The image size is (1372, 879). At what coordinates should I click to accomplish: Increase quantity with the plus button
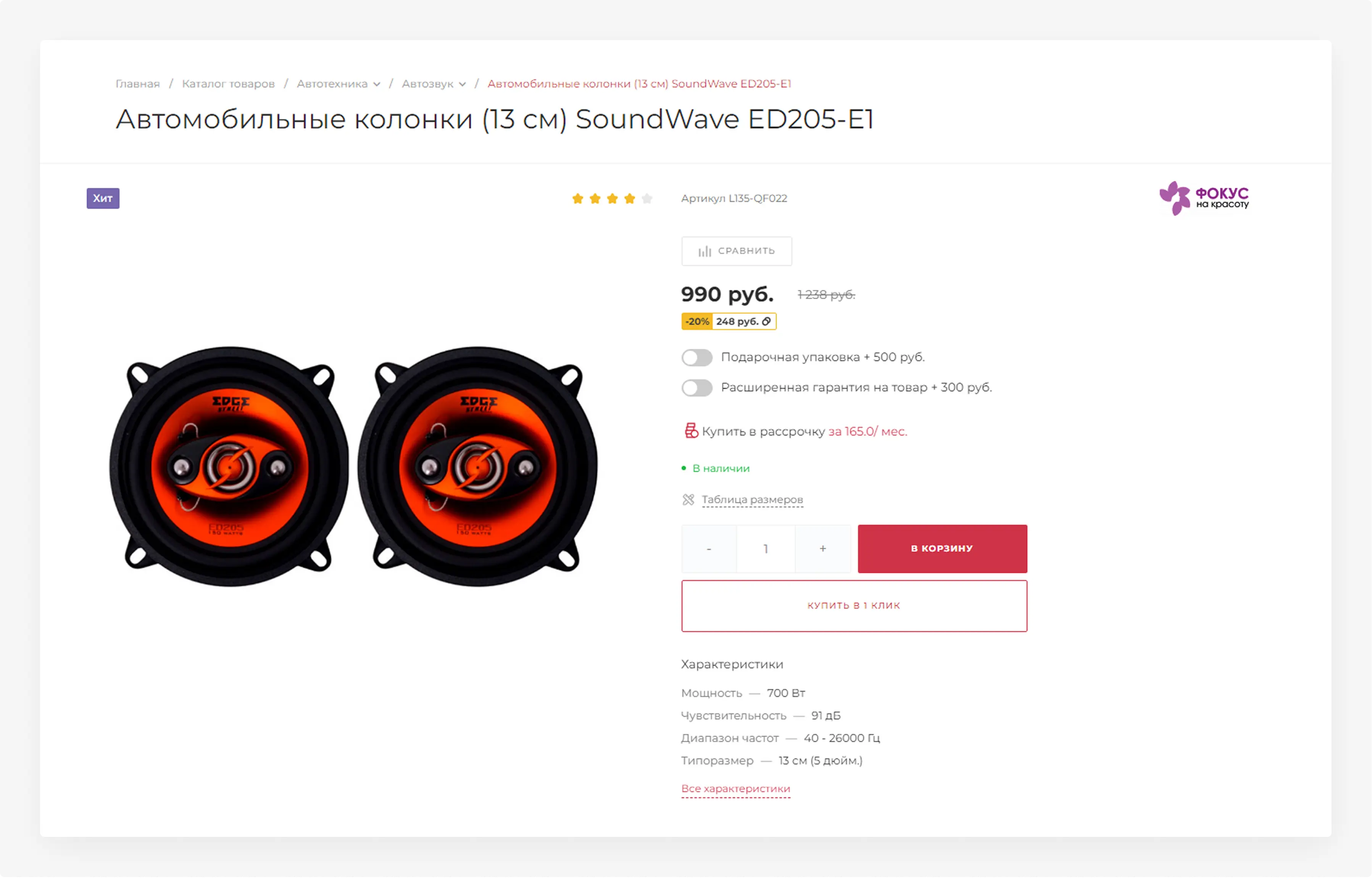[822, 548]
